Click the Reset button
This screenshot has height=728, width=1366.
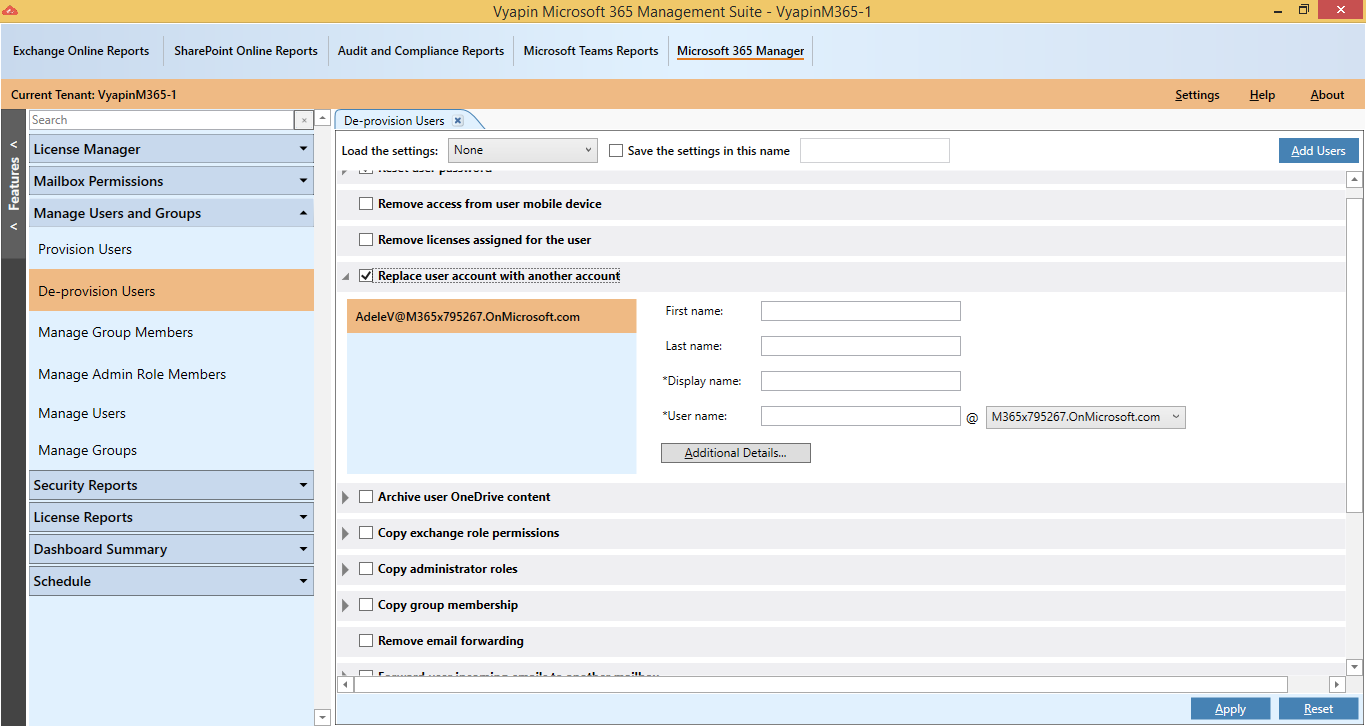click(1318, 708)
